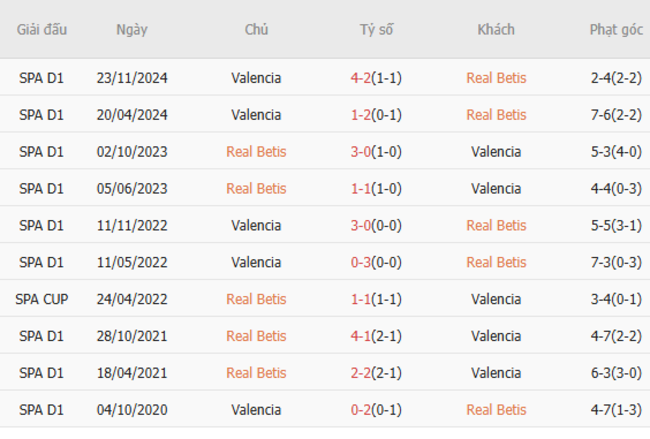650x439 pixels.
Task: Click the "Ngày" column header
Action: [x=132, y=30]
